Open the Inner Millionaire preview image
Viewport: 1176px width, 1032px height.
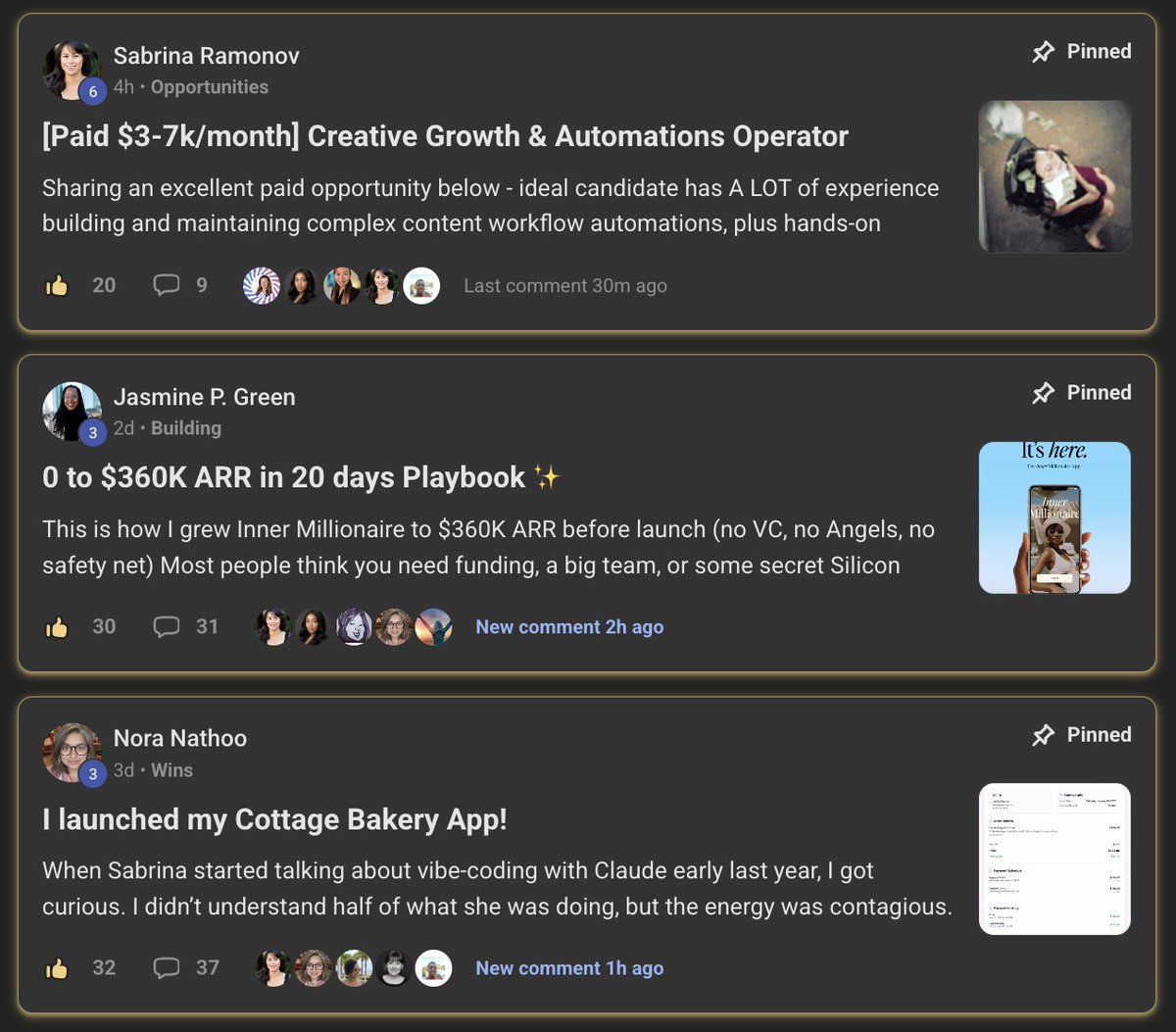(x=1054, y=516)
